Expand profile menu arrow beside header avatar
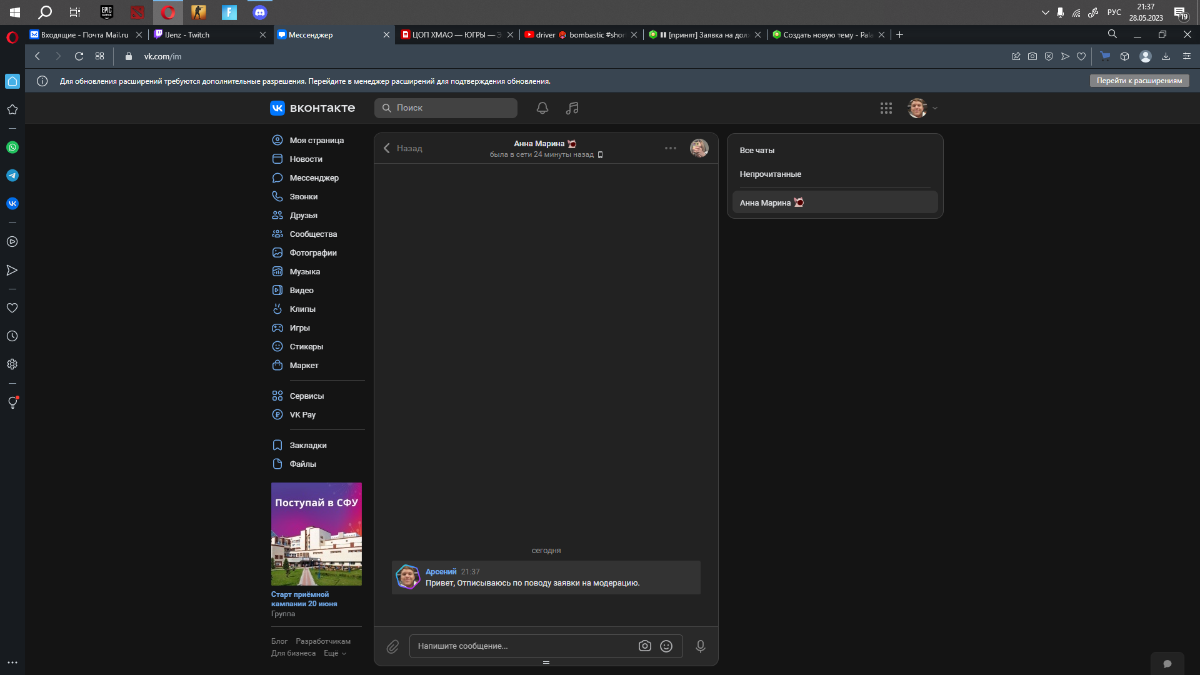The height and width of the screenshot is (675, 1200). pos(935,108)
